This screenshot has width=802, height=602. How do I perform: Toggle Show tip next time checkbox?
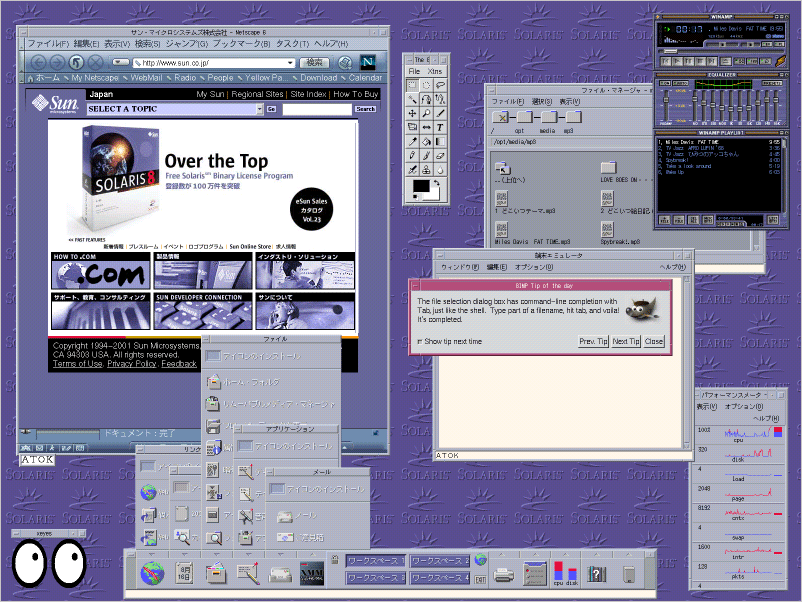pyautogui.click(x=420, y=342)
